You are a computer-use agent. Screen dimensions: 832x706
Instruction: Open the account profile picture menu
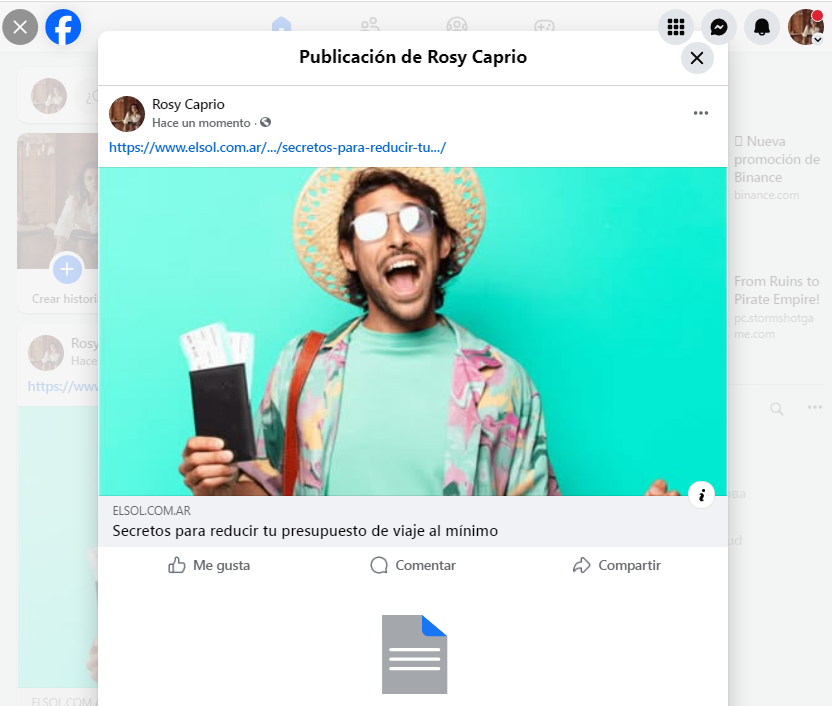click(x=805, y=27)
